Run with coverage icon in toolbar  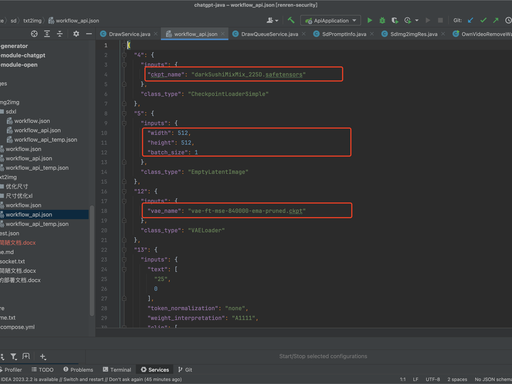coord(395,20)
